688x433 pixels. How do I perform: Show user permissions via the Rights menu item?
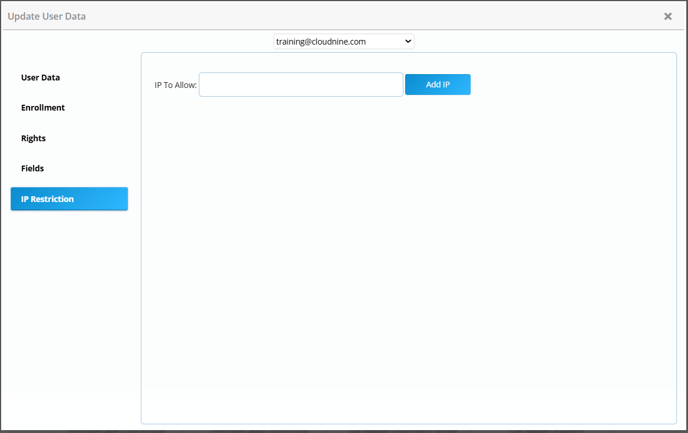pos(34,138)
